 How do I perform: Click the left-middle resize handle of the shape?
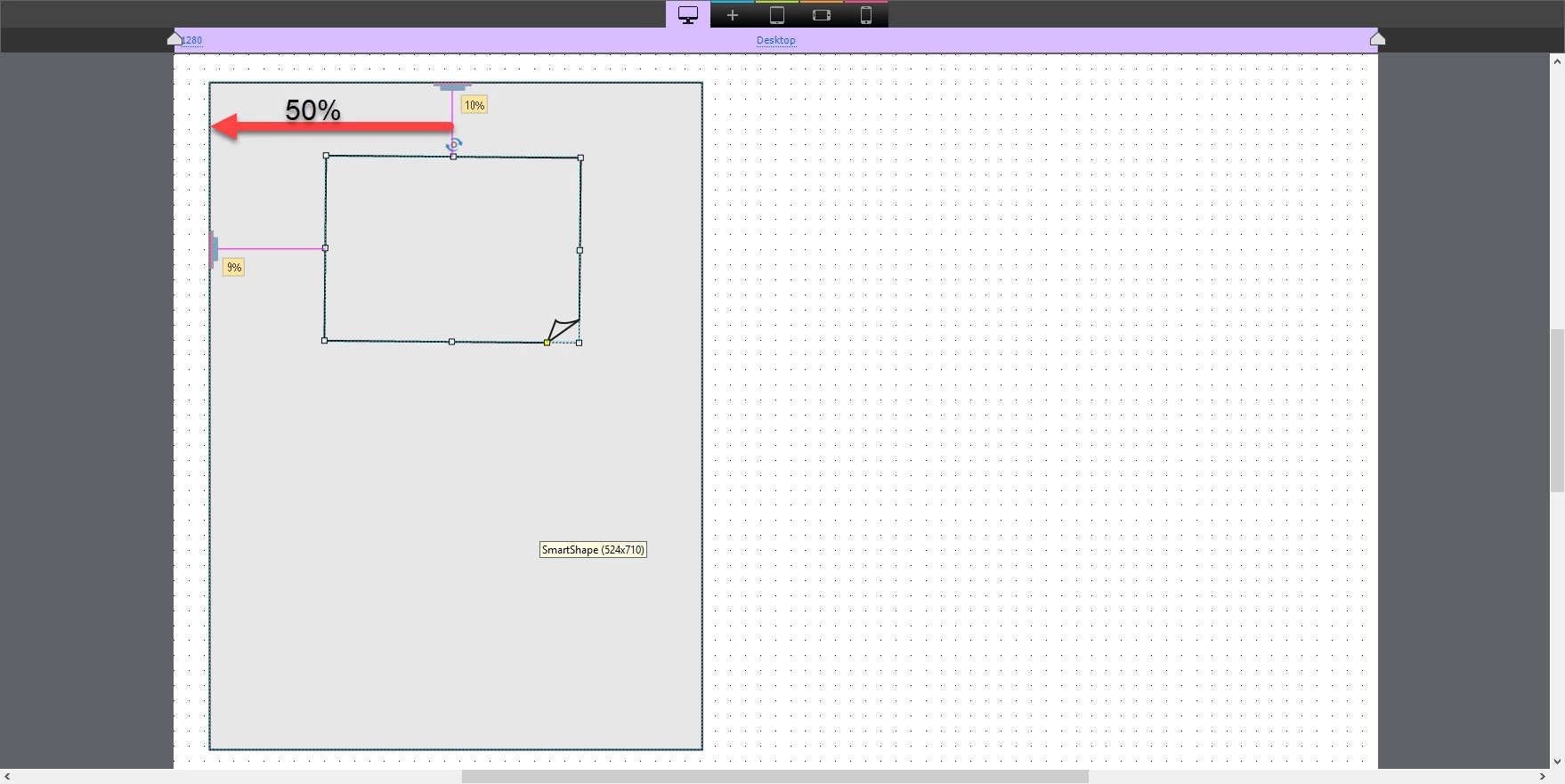pyautogui.click(x=325, y=248)
